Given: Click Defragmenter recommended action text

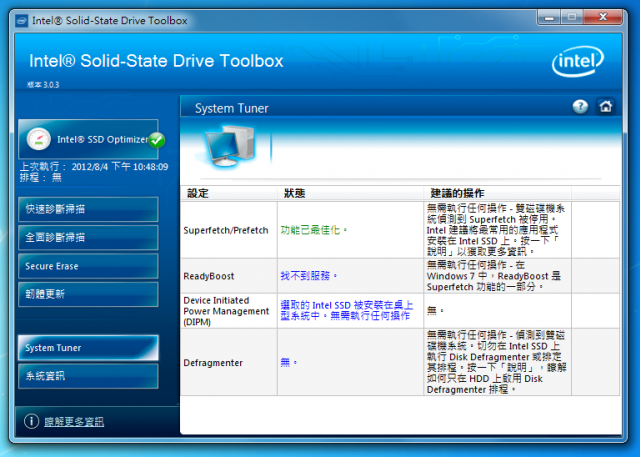Looking at the screenshot, I should (496, 362).
